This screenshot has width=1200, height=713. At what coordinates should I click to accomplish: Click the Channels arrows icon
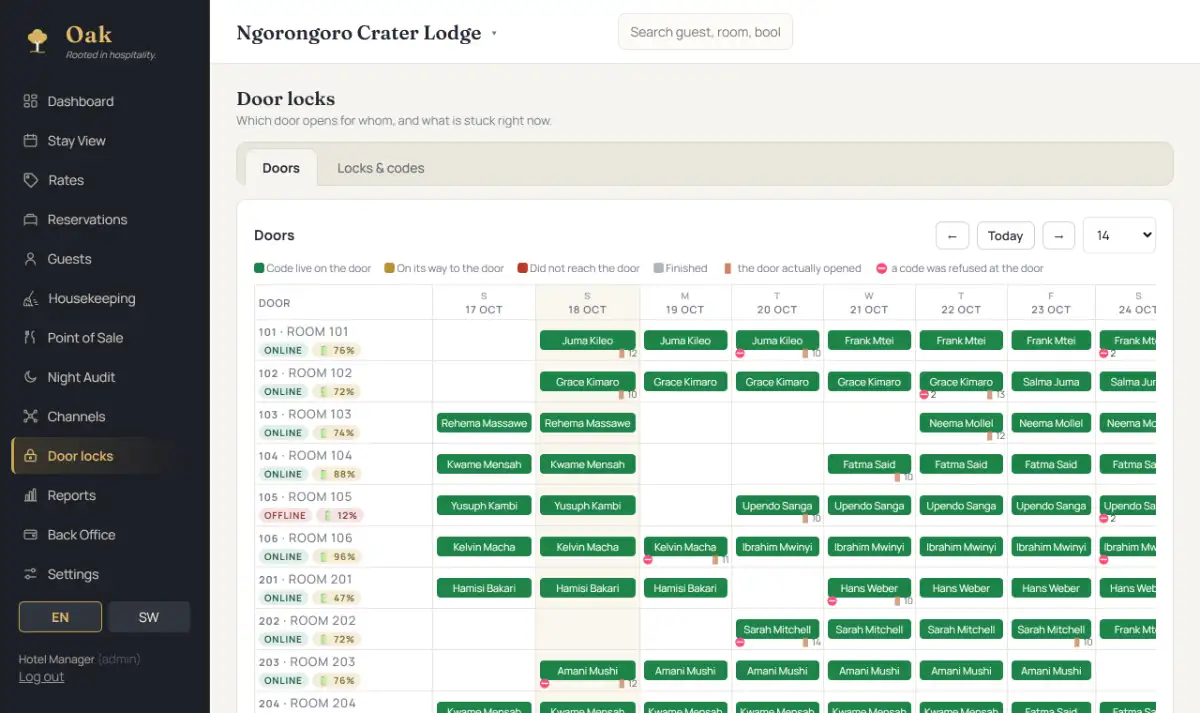tap(30, 416)
